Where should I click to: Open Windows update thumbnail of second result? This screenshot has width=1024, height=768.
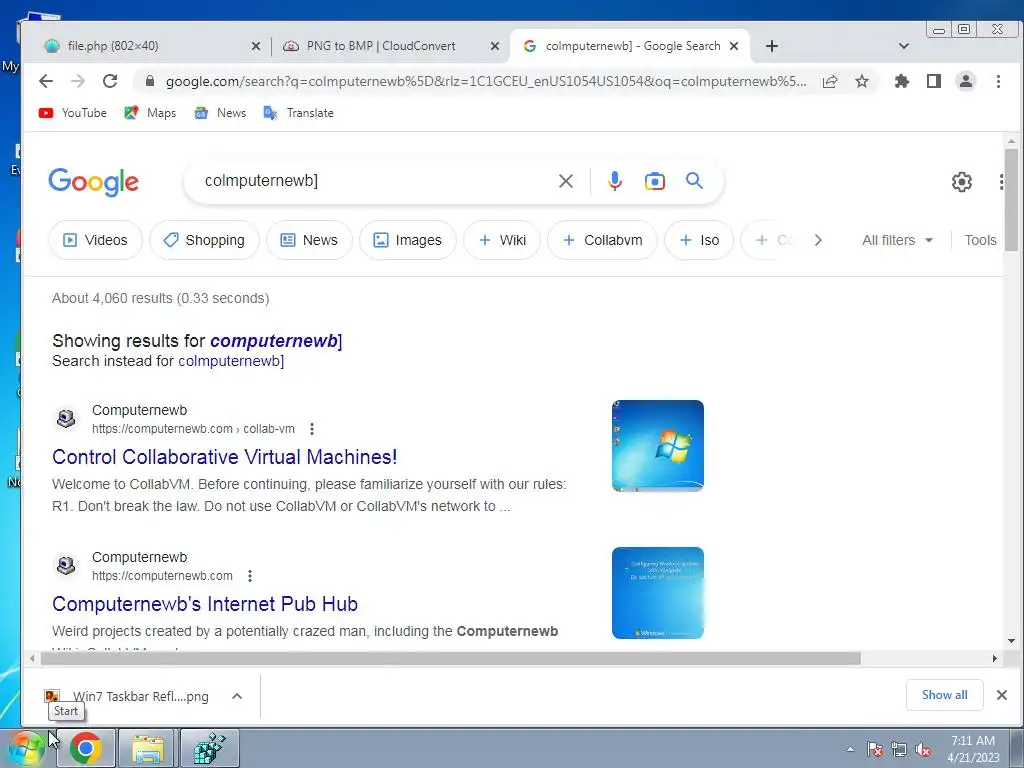tap(658, 593)
